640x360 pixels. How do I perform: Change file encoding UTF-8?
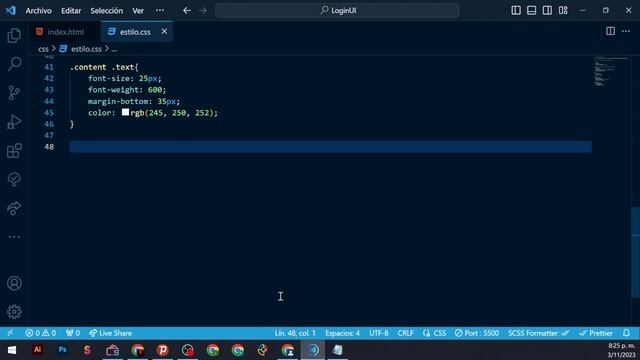(379, 333)
